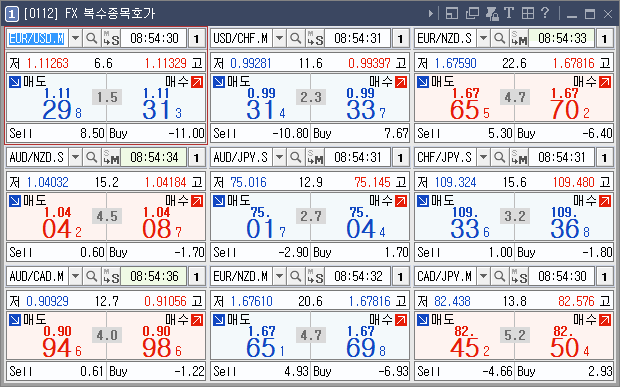The height and width of the screenshot is (387, 620).
Task: Expand the CHF/JPY.S symbol dropdown arrow
Action: click(x=483, y=157)
